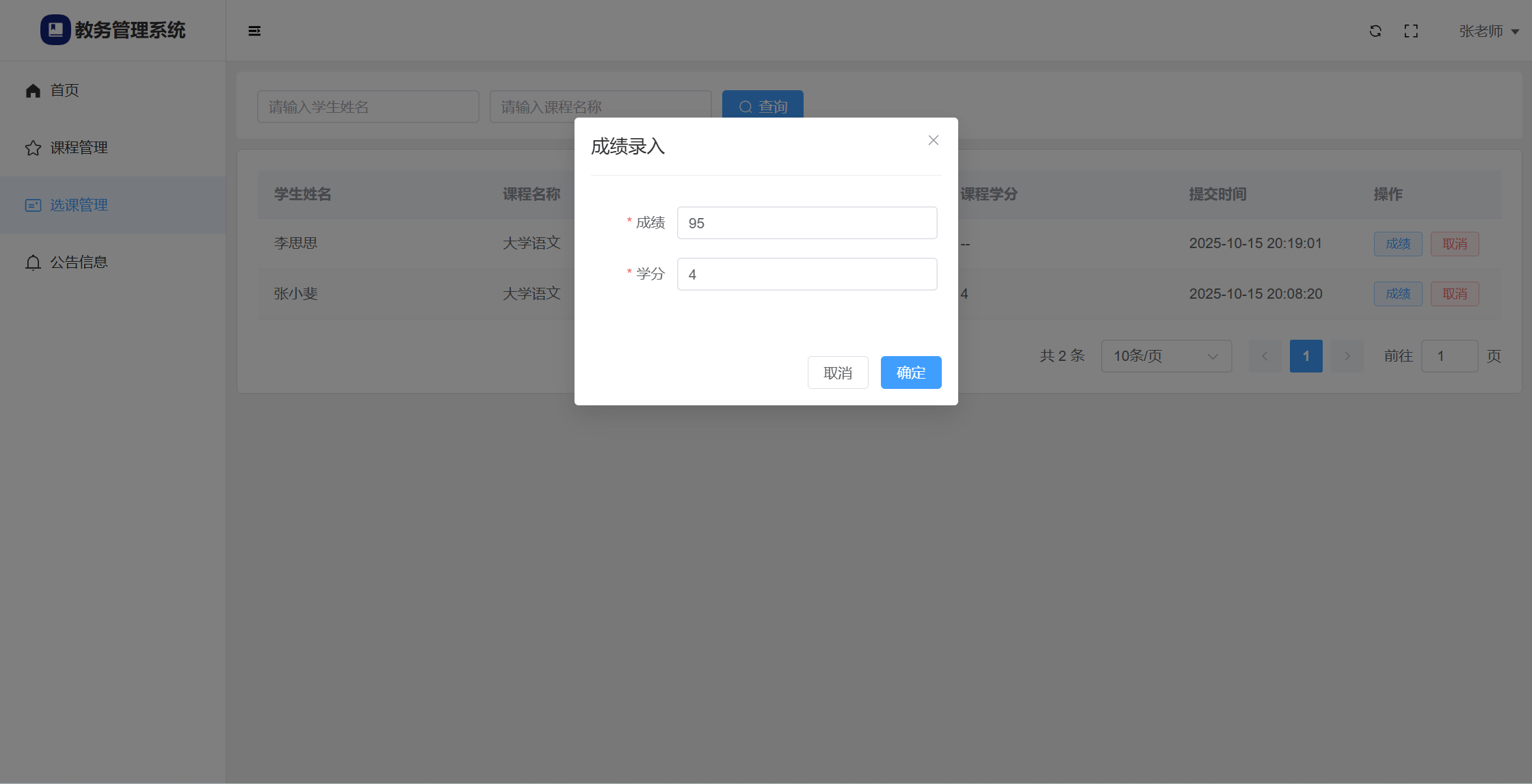
Task: Click the 成绩 input field showing 95
Action: (806, 223)
